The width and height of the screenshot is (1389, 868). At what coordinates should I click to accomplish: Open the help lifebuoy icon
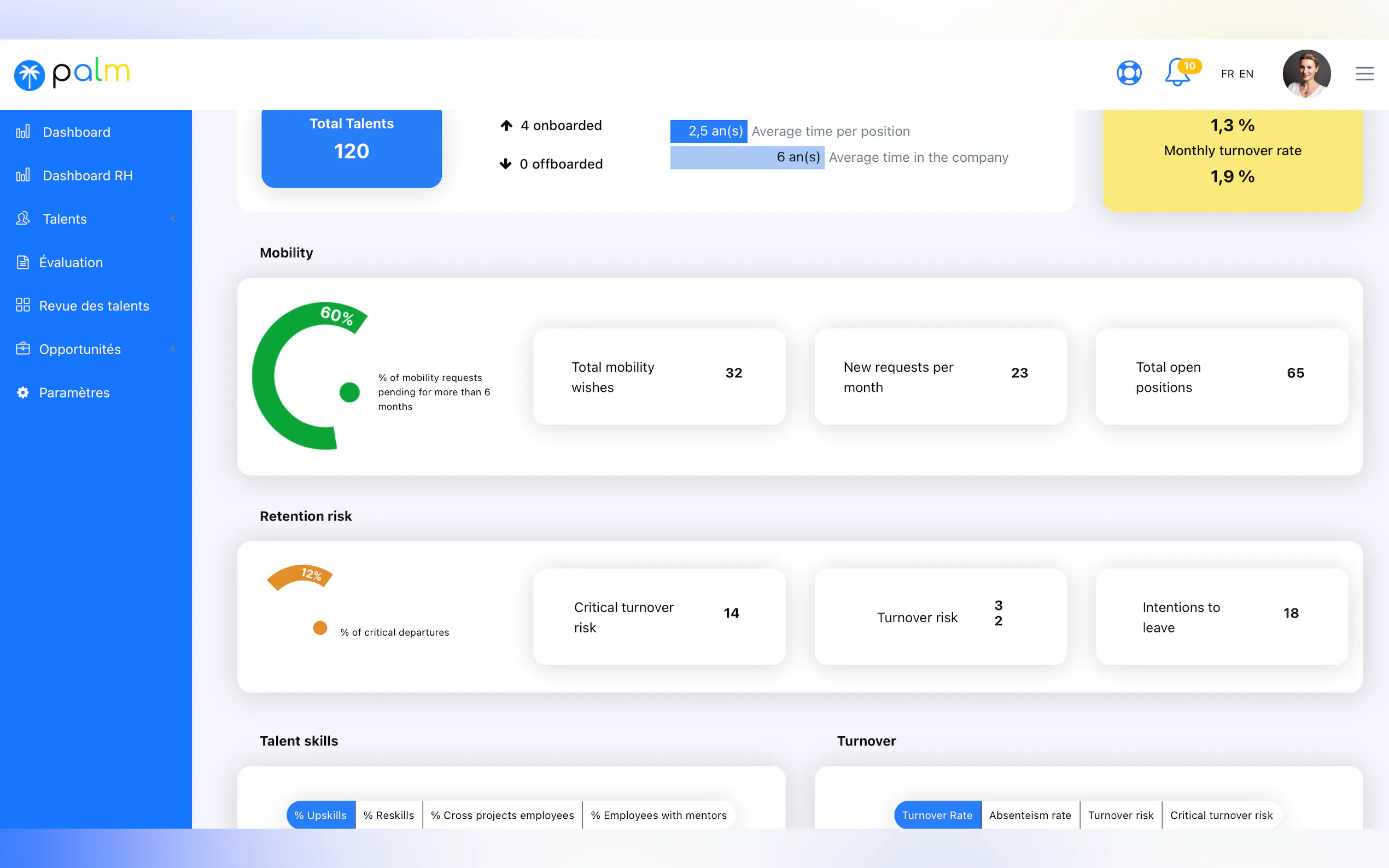click(x=1128, y=73)
